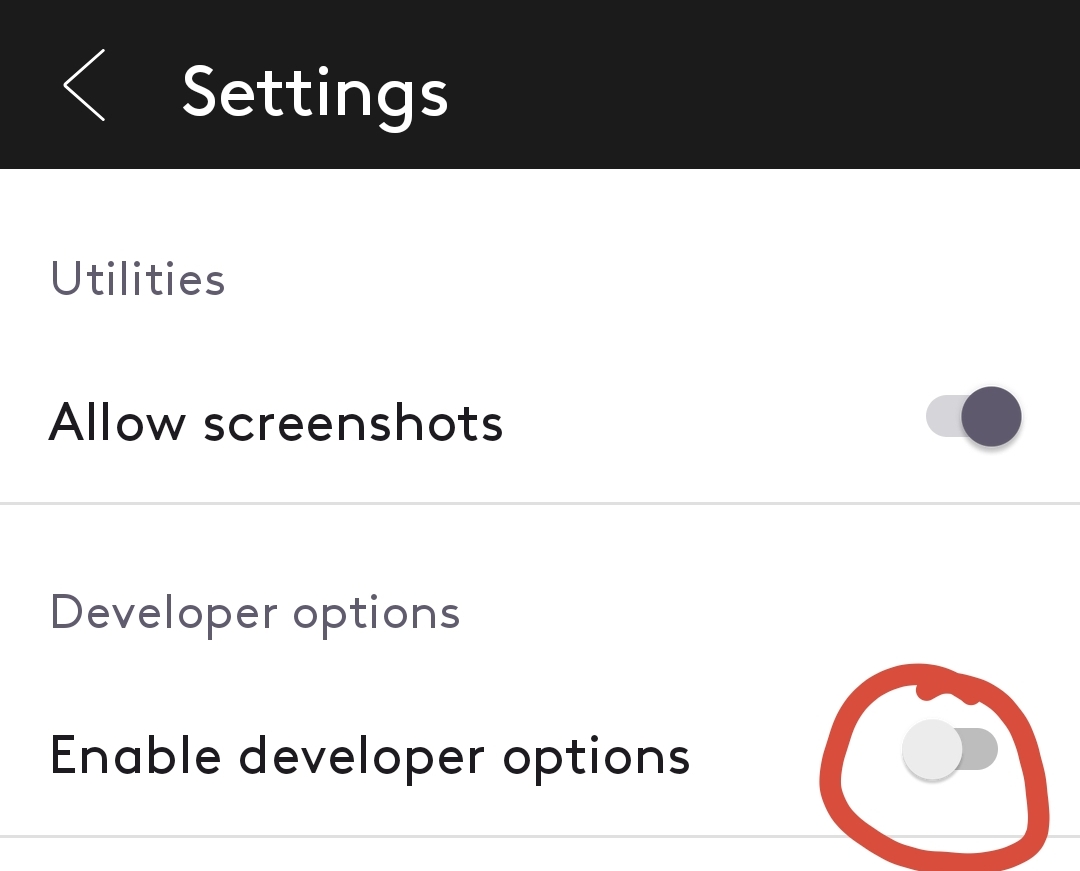
Task: Click the gray track of developer options switch
Action: tap(981, 749)
